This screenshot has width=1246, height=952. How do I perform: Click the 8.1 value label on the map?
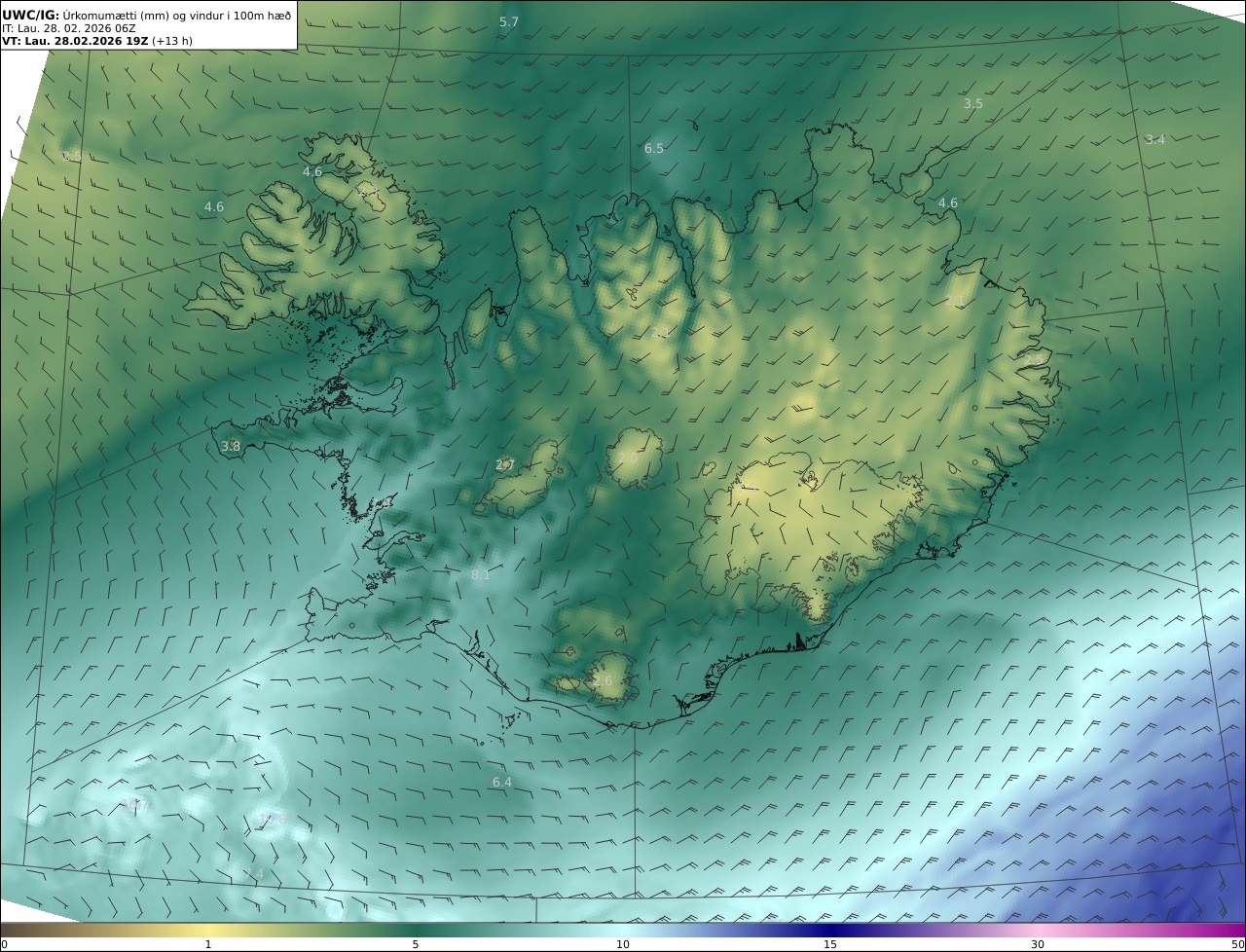(481, 575)
